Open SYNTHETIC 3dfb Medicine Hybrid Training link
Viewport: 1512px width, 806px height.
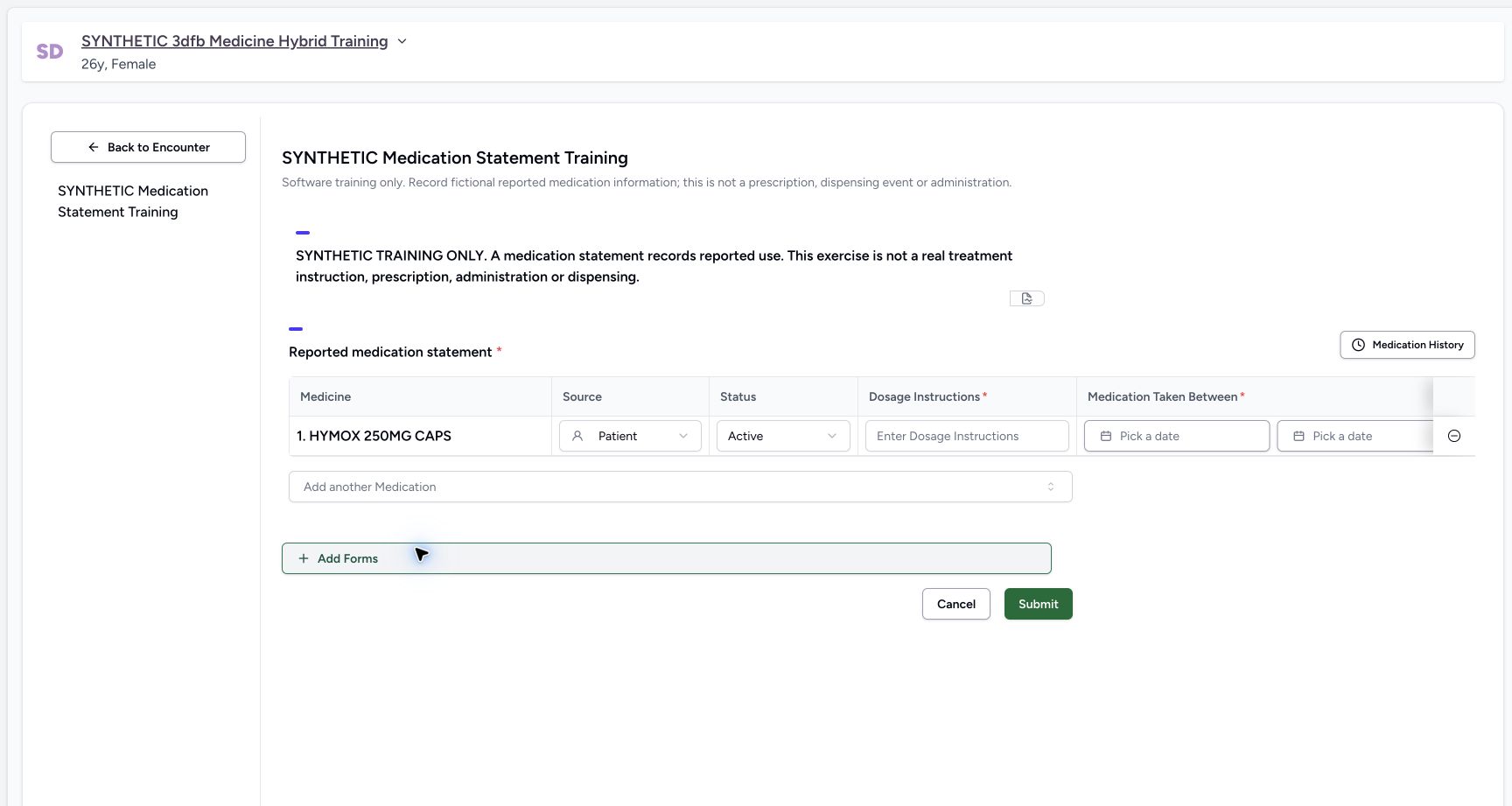point(234,41)
